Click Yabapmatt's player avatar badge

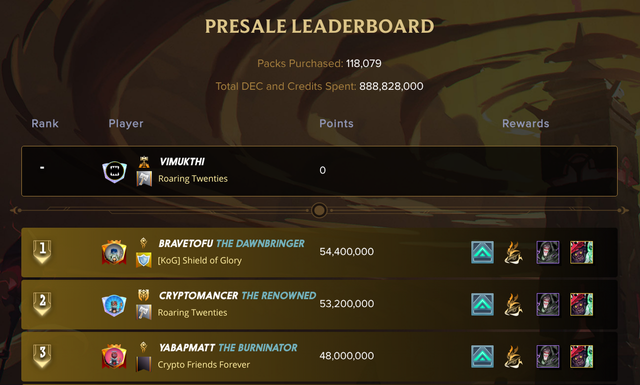[x=114, y=356]
